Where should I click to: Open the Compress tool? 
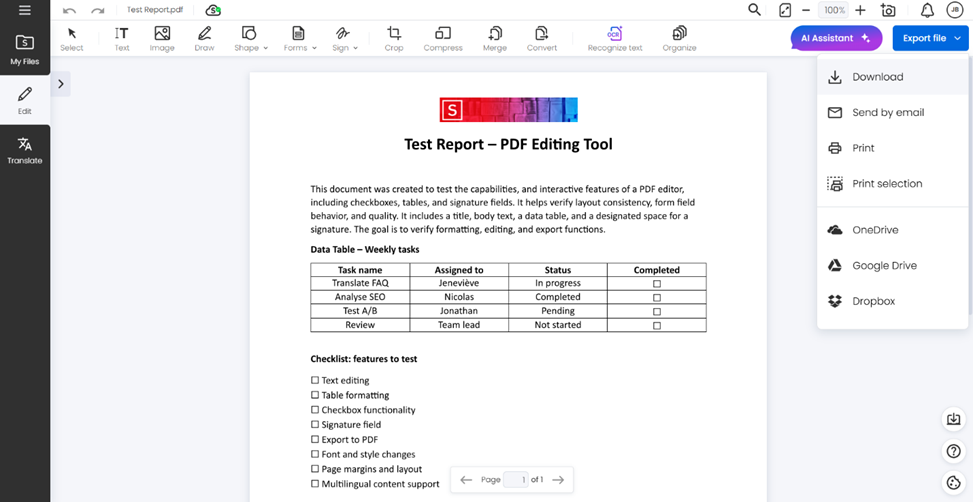(x=443, y=38)
